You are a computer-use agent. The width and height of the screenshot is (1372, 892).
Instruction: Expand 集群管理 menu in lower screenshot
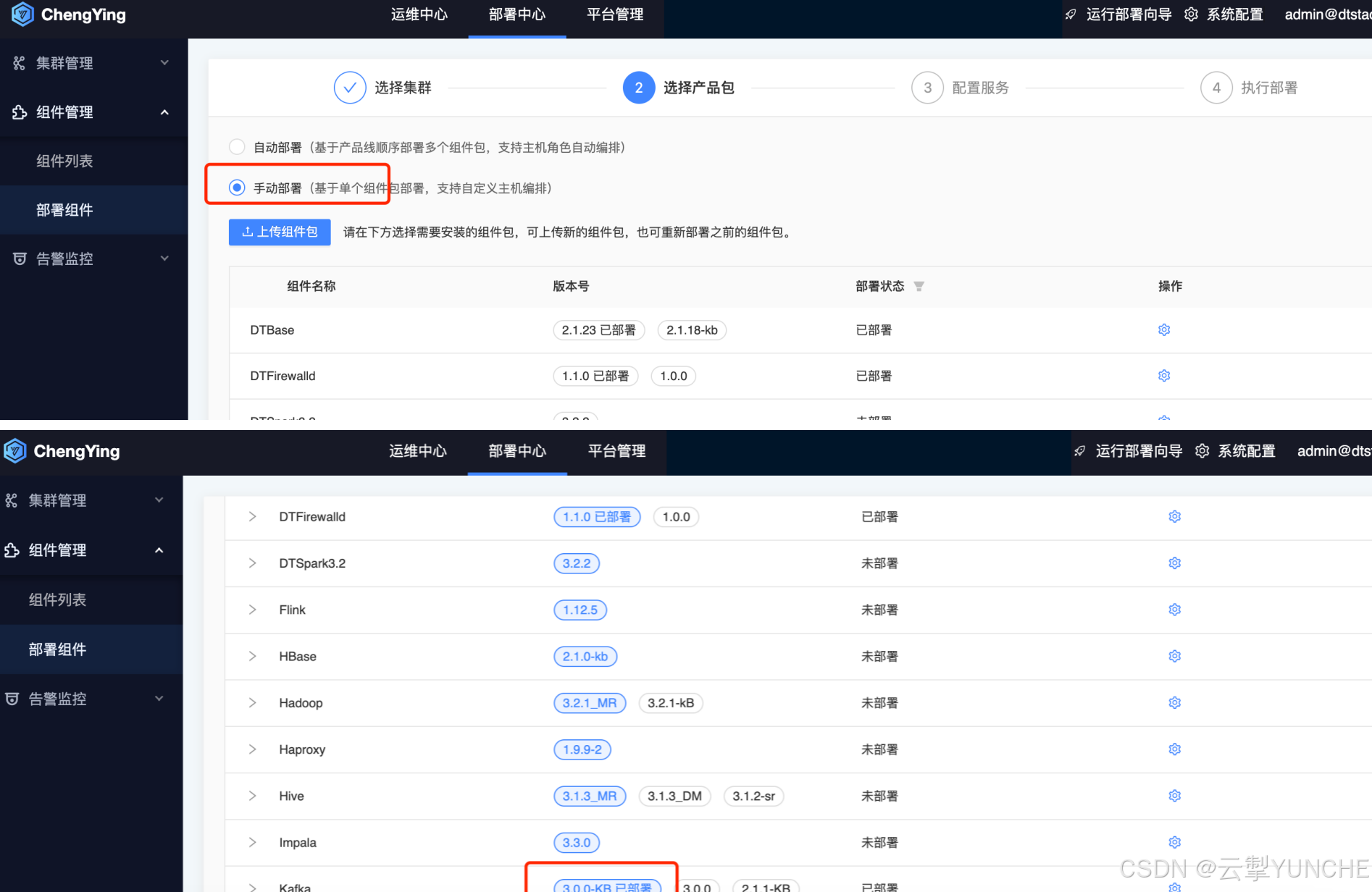(x=91, y=500)
